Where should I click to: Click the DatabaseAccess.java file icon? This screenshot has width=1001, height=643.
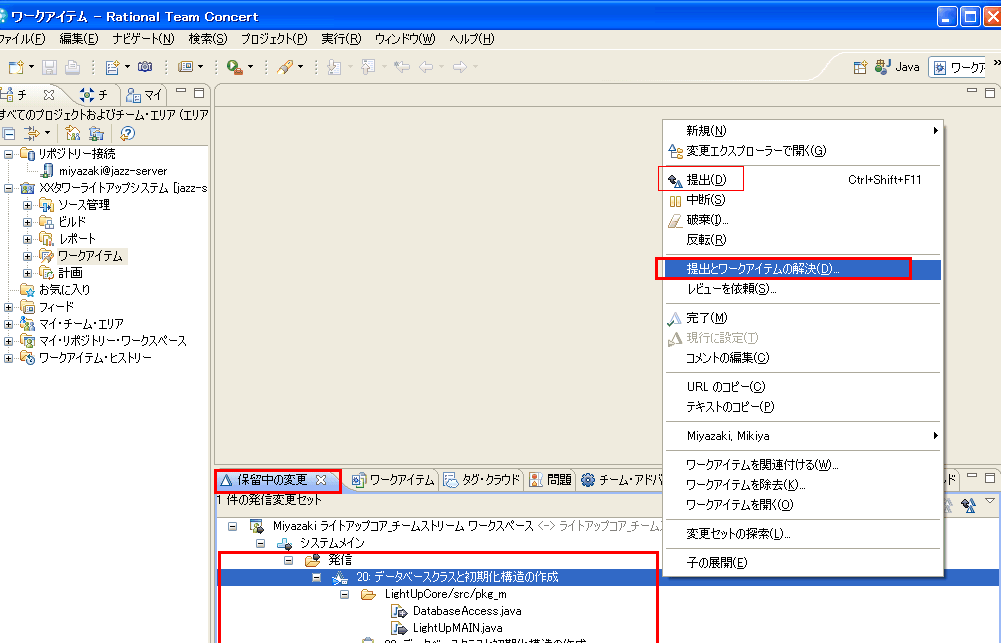[x=399, y=611]
